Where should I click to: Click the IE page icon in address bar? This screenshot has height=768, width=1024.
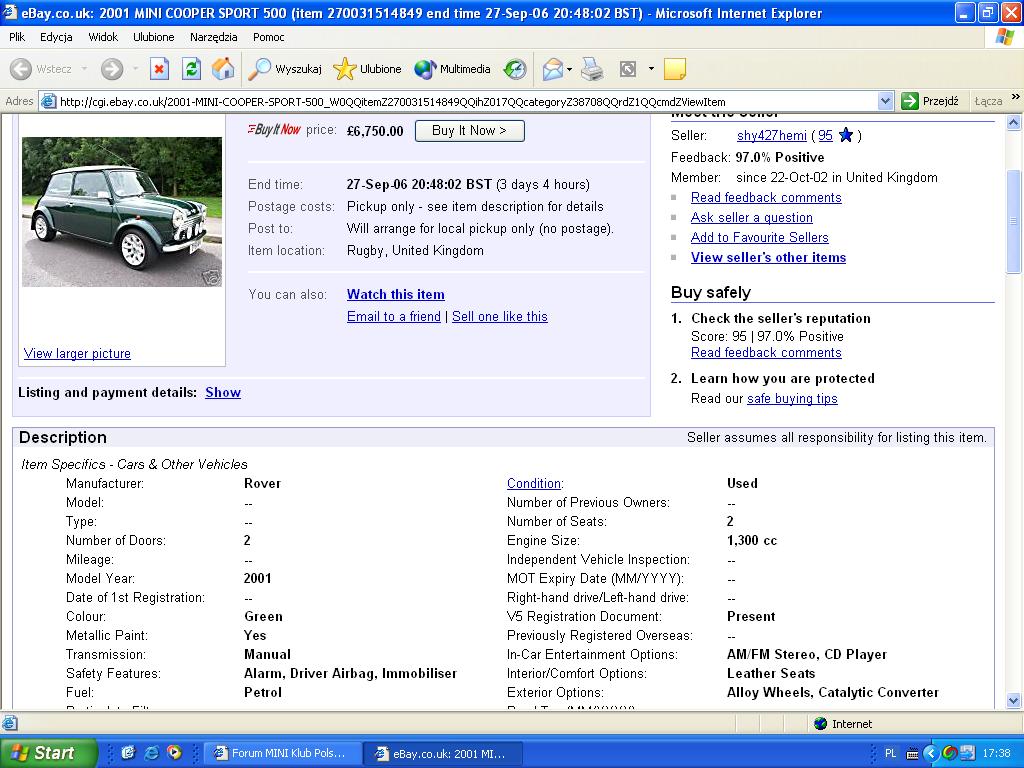click(x=48, y=101)
